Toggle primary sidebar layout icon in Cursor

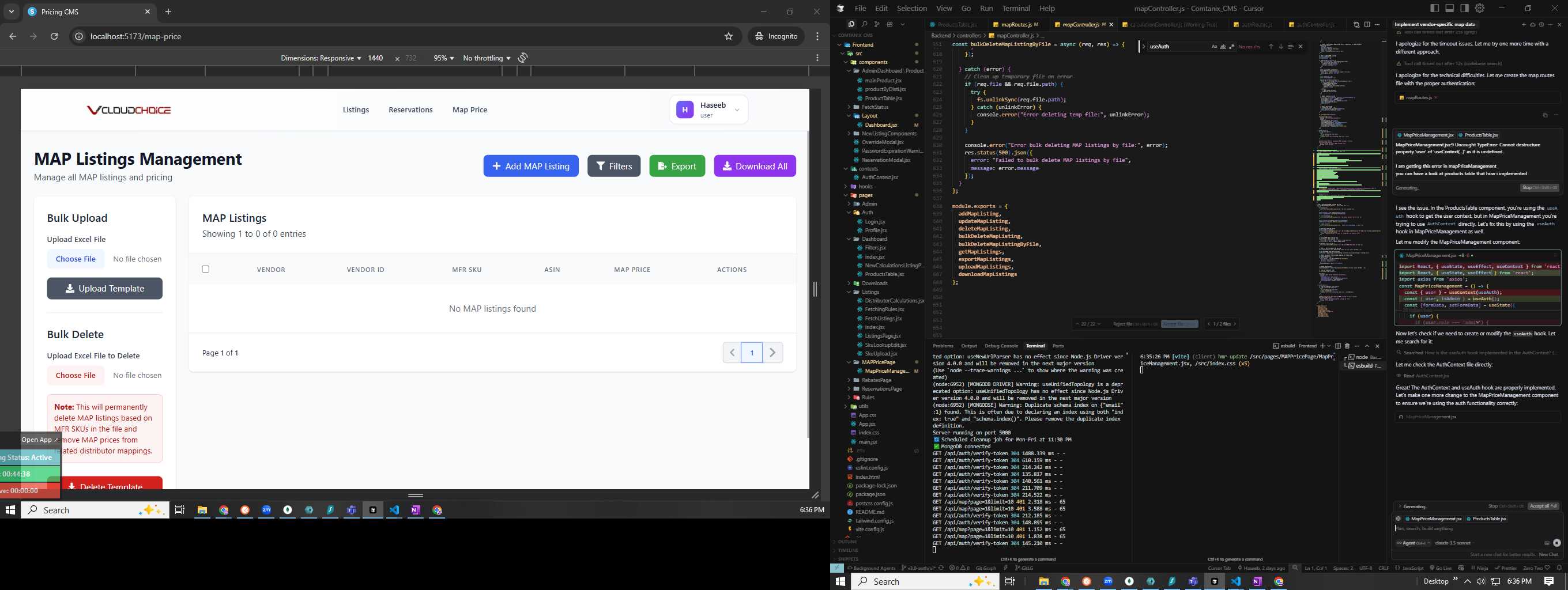point(1435,8)
